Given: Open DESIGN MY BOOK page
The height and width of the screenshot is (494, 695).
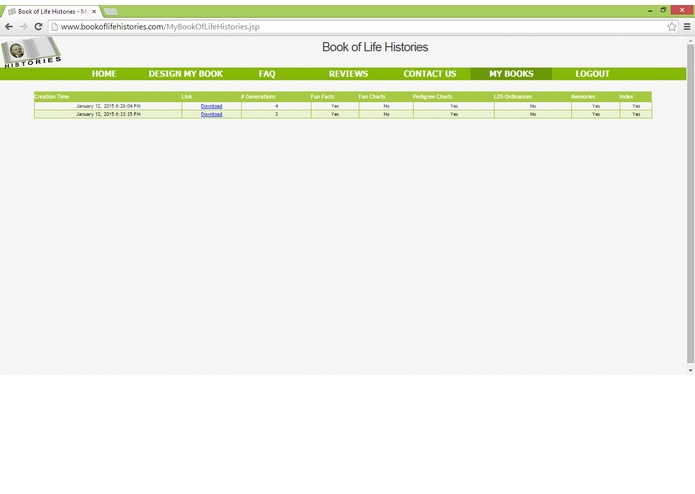Looking at the screenshot, I should (x=186, y=74).
